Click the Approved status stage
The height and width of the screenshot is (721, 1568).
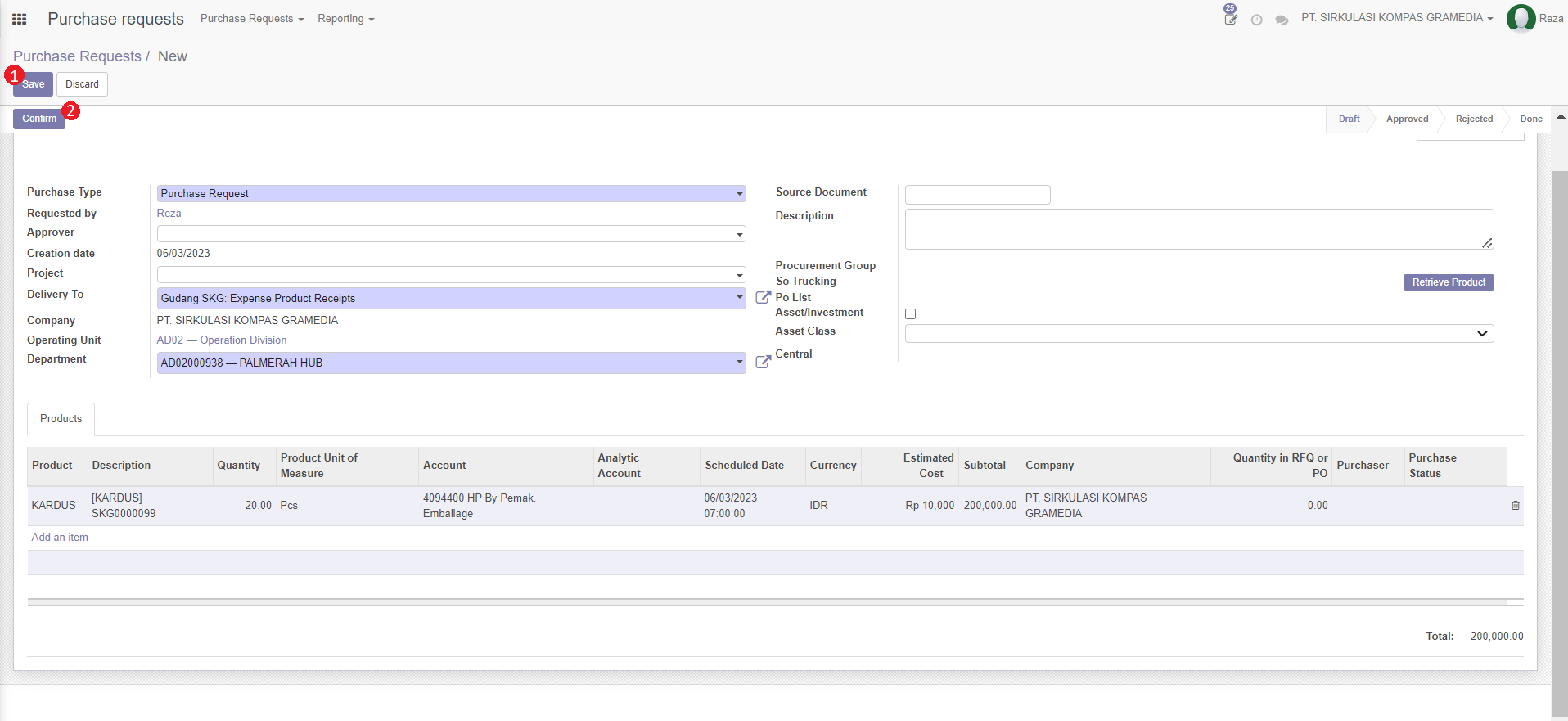point(1407,119)
